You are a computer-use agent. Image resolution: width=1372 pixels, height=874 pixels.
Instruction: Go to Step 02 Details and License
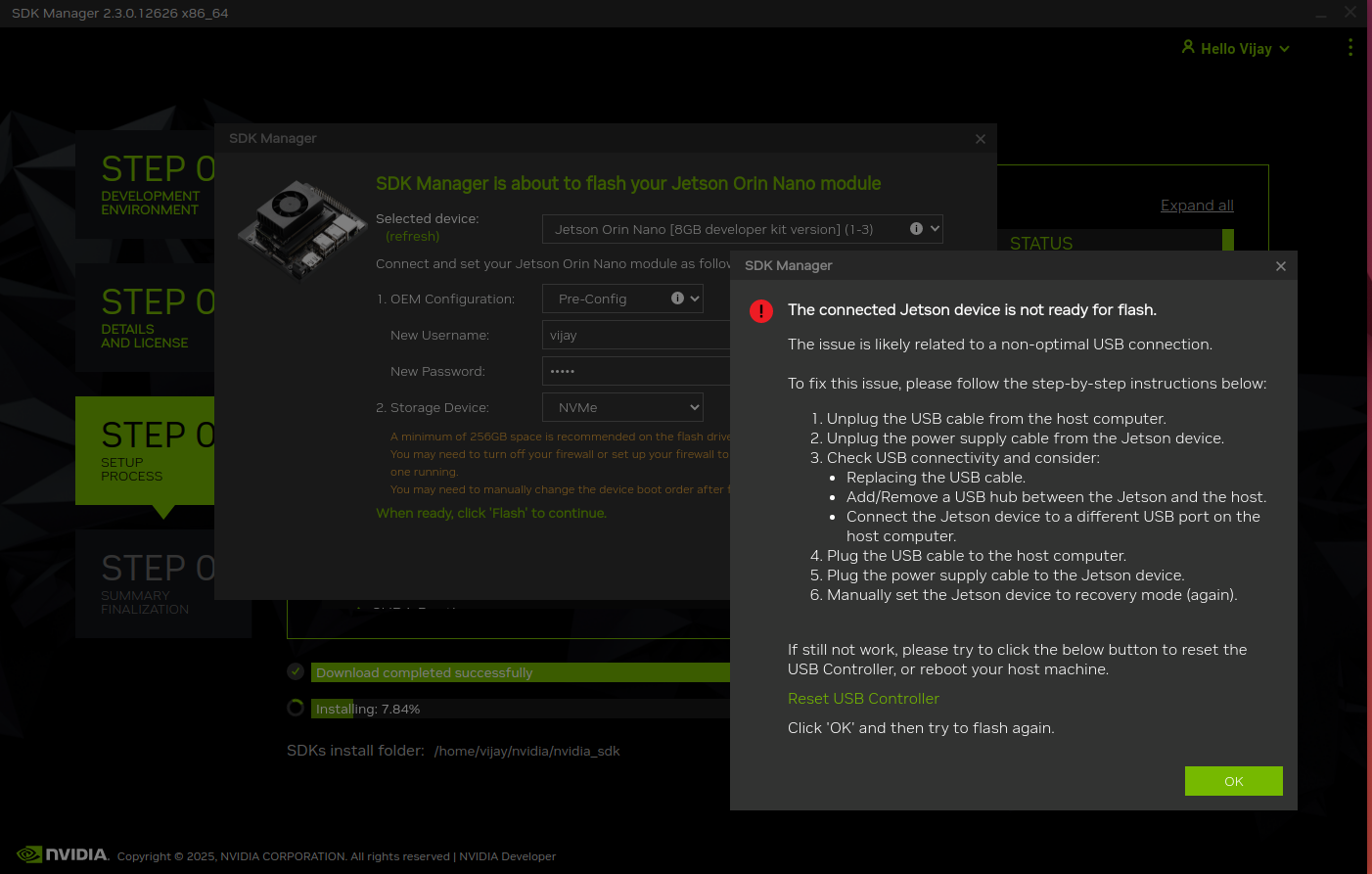145,317
